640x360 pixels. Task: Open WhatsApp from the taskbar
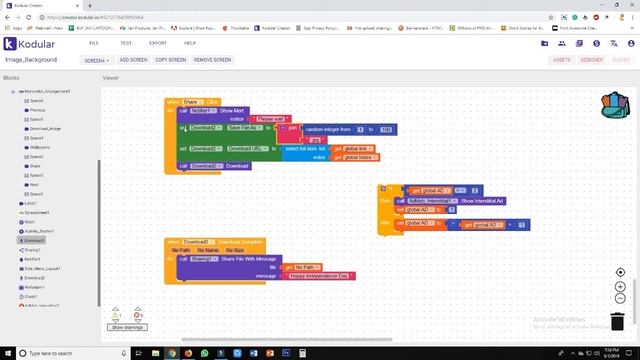point(204,353)
